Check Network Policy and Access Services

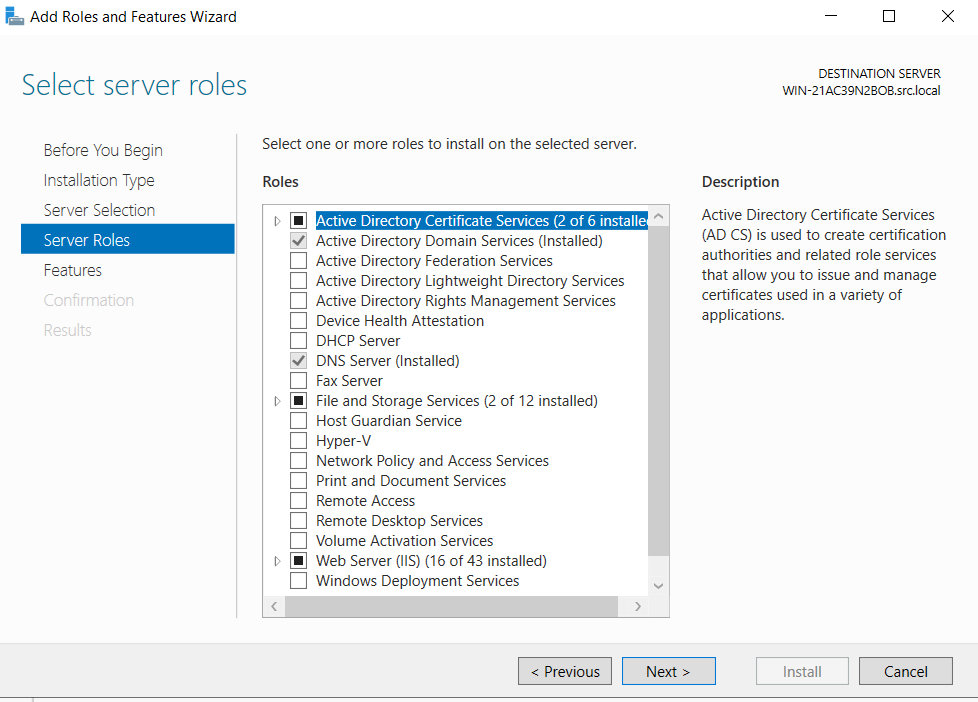(299, 461)
